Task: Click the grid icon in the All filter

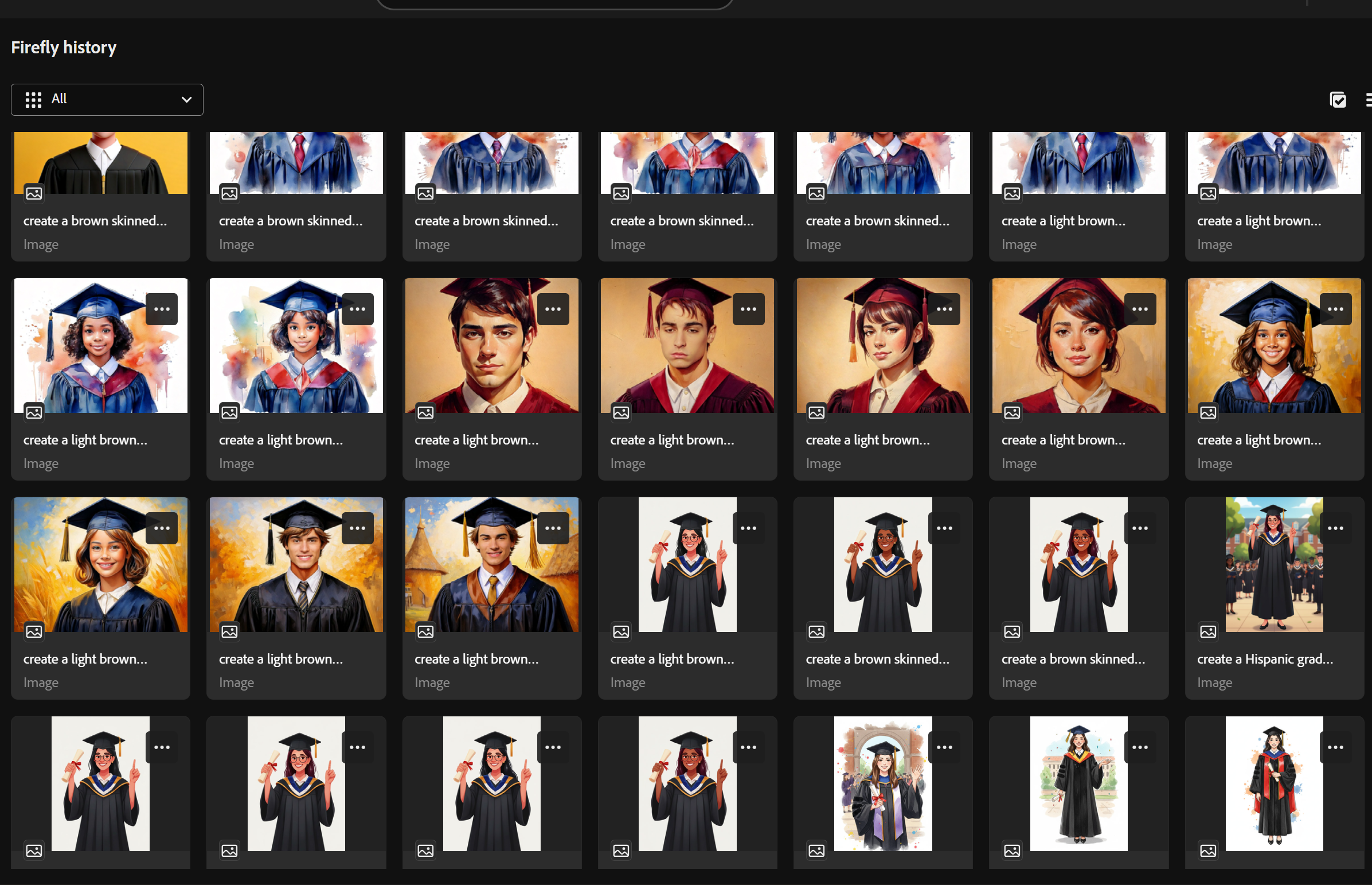Action: (x=33, y=99)
